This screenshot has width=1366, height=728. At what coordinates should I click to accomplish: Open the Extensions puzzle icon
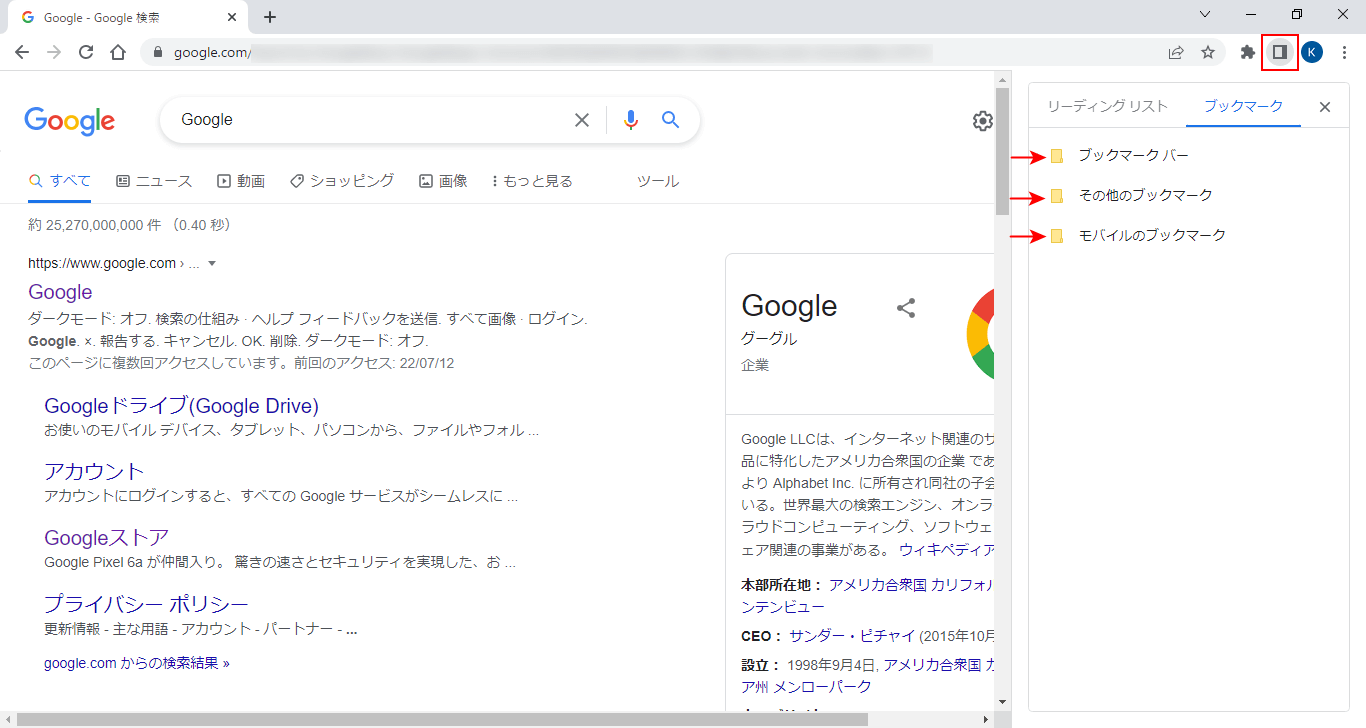tap(1247, 52)
